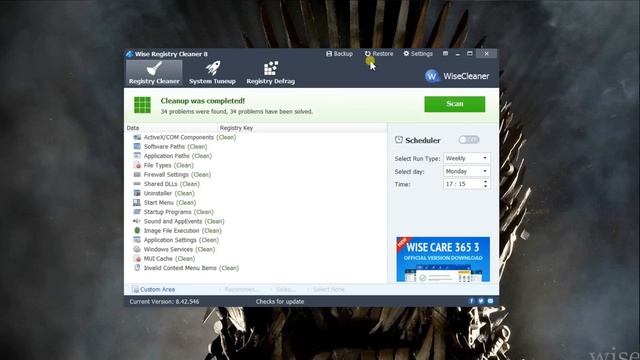Image resolution: width=640 pixels, height=360 pixels.
Task: Click the Application Paths icon
Action: pyautogui.click(x=137, y=156)
